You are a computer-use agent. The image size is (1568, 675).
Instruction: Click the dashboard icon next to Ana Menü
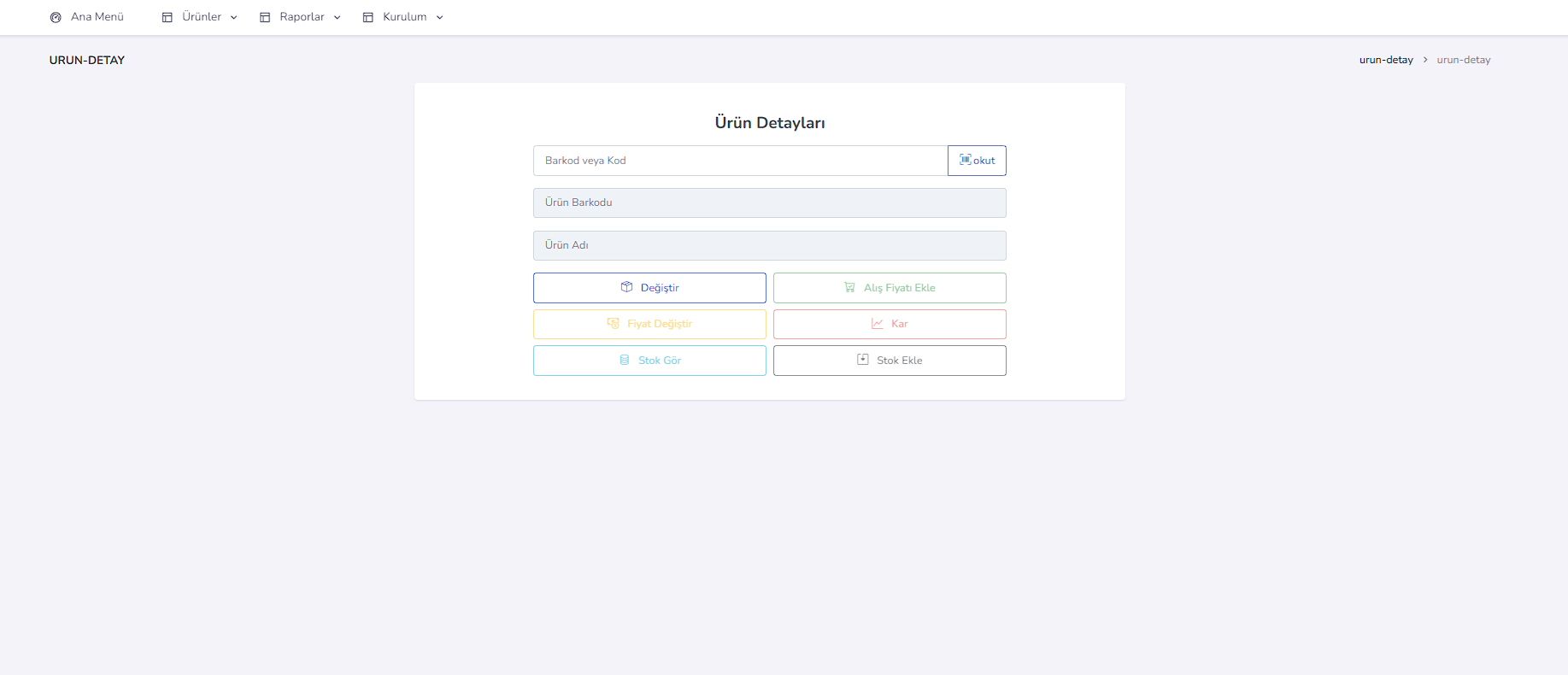56,17
